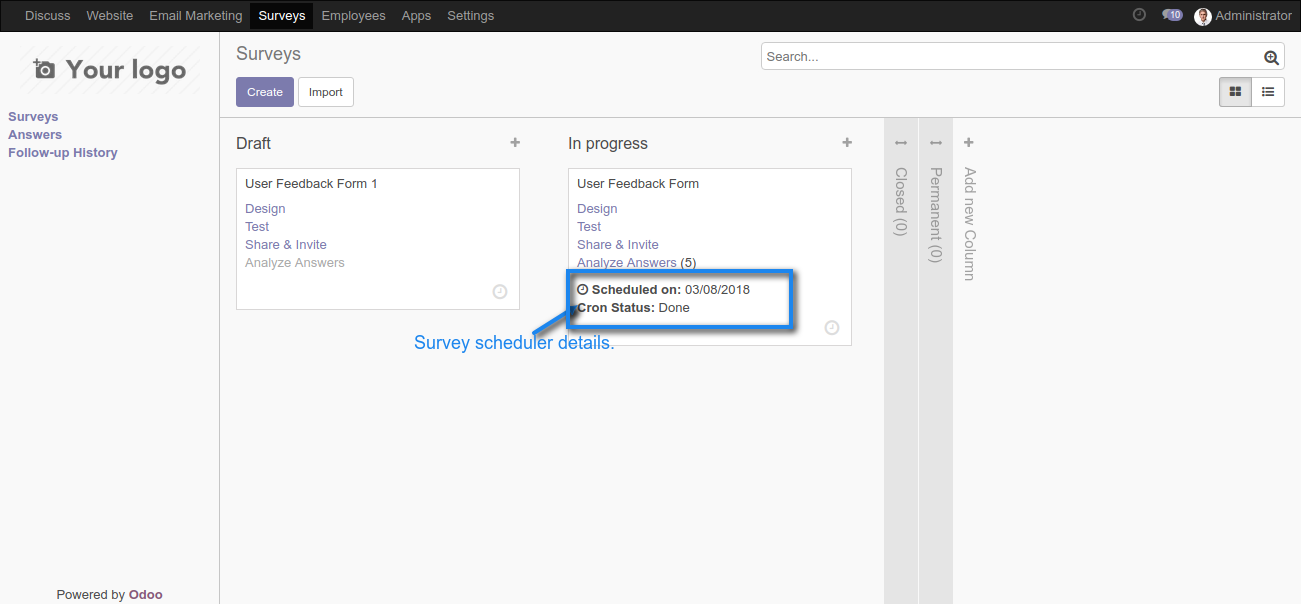
Task: Open the Email Marketing menu
Action: pyautogui.click(x=196, y=16)
